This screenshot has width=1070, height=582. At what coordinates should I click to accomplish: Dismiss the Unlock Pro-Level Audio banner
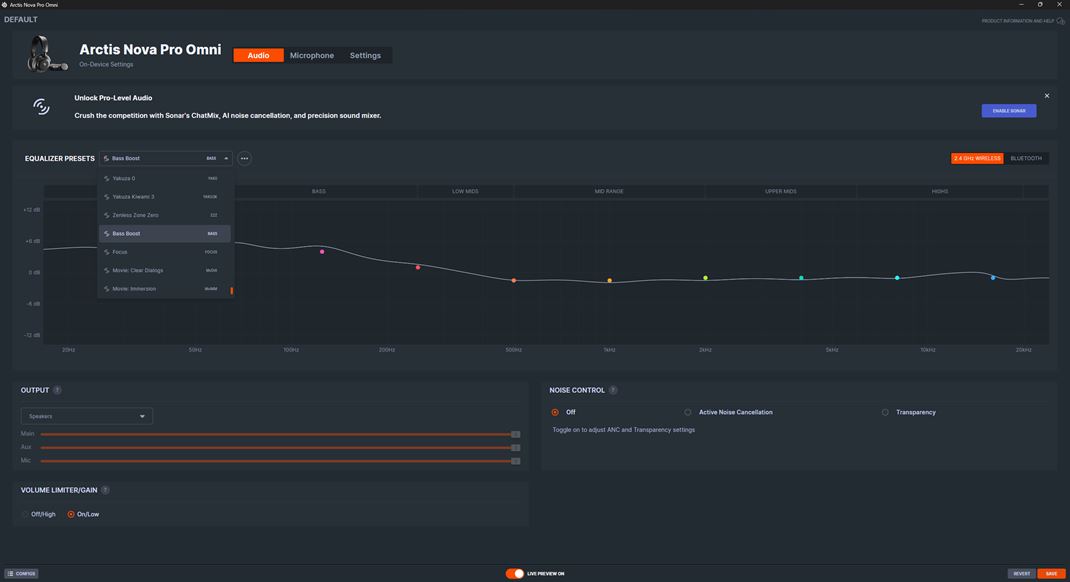(x=1047, y=96)
